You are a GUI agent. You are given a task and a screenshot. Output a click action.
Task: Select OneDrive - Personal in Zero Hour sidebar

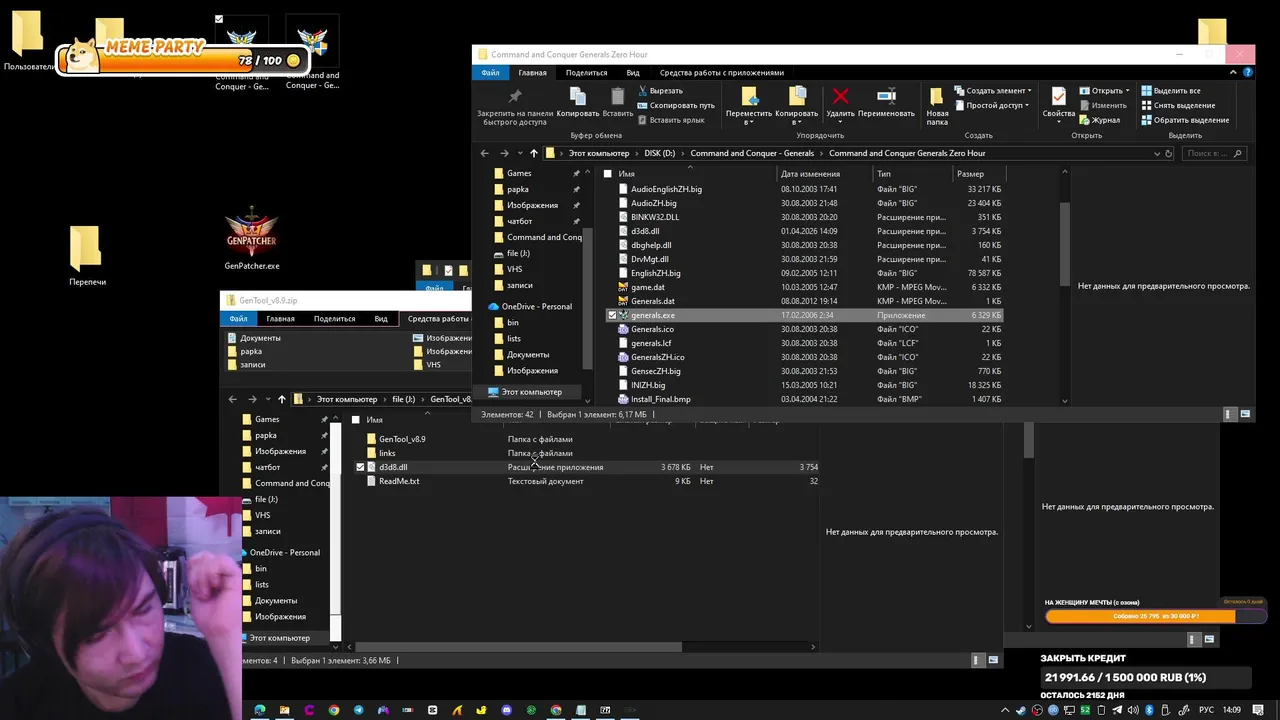[x=536, y=306]
